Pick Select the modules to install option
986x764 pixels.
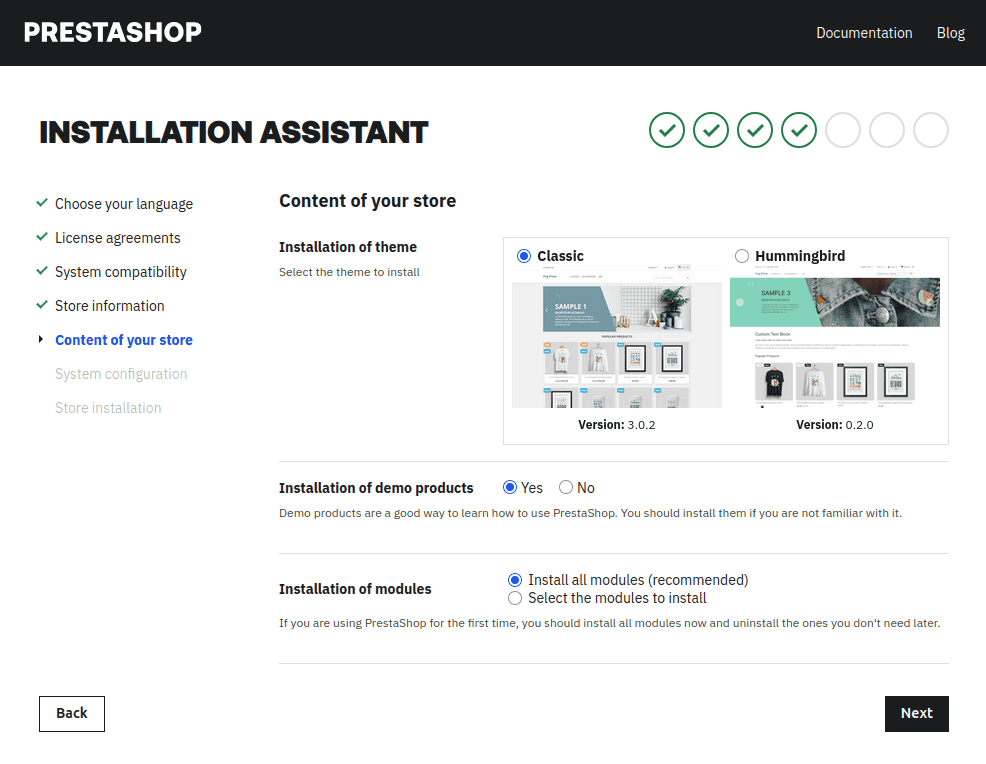pos(515,598)
